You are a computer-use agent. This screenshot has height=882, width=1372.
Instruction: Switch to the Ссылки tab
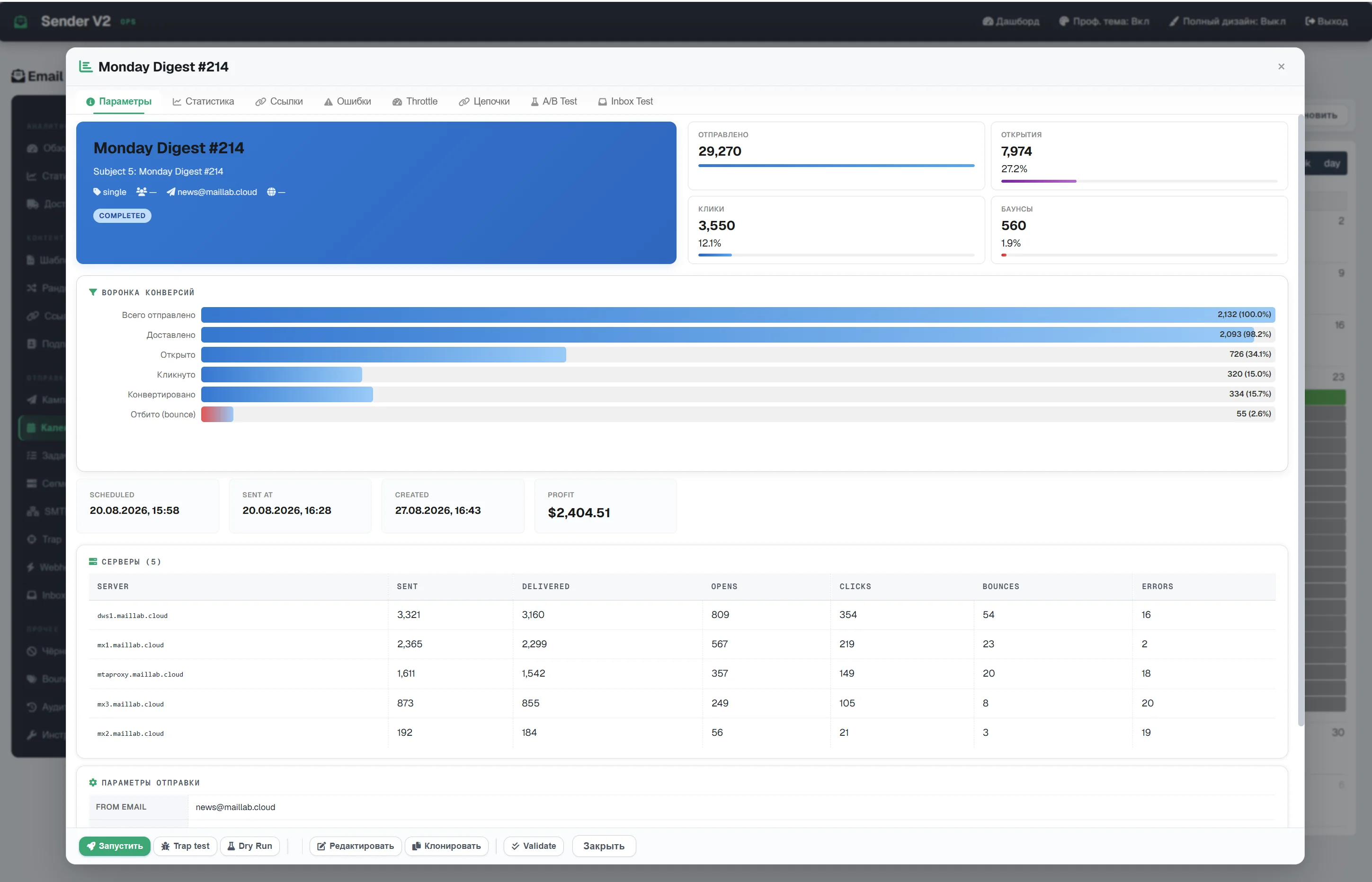[x=279, y=101]
